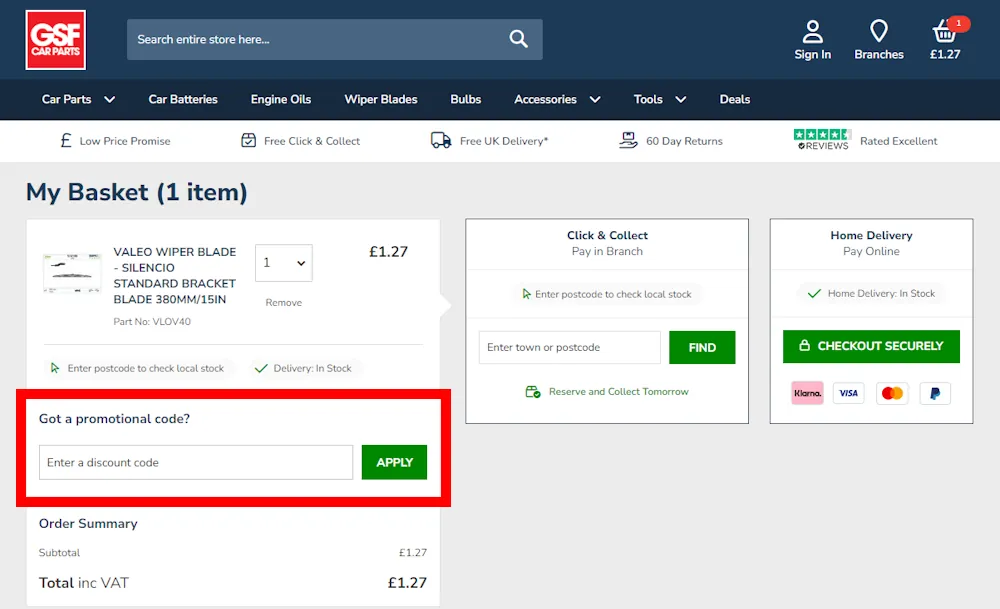Image resolution: width=1000 pixels, height=609 pixels.
Task: Click Enter postcode link under basket item
Action: [145, 368]
